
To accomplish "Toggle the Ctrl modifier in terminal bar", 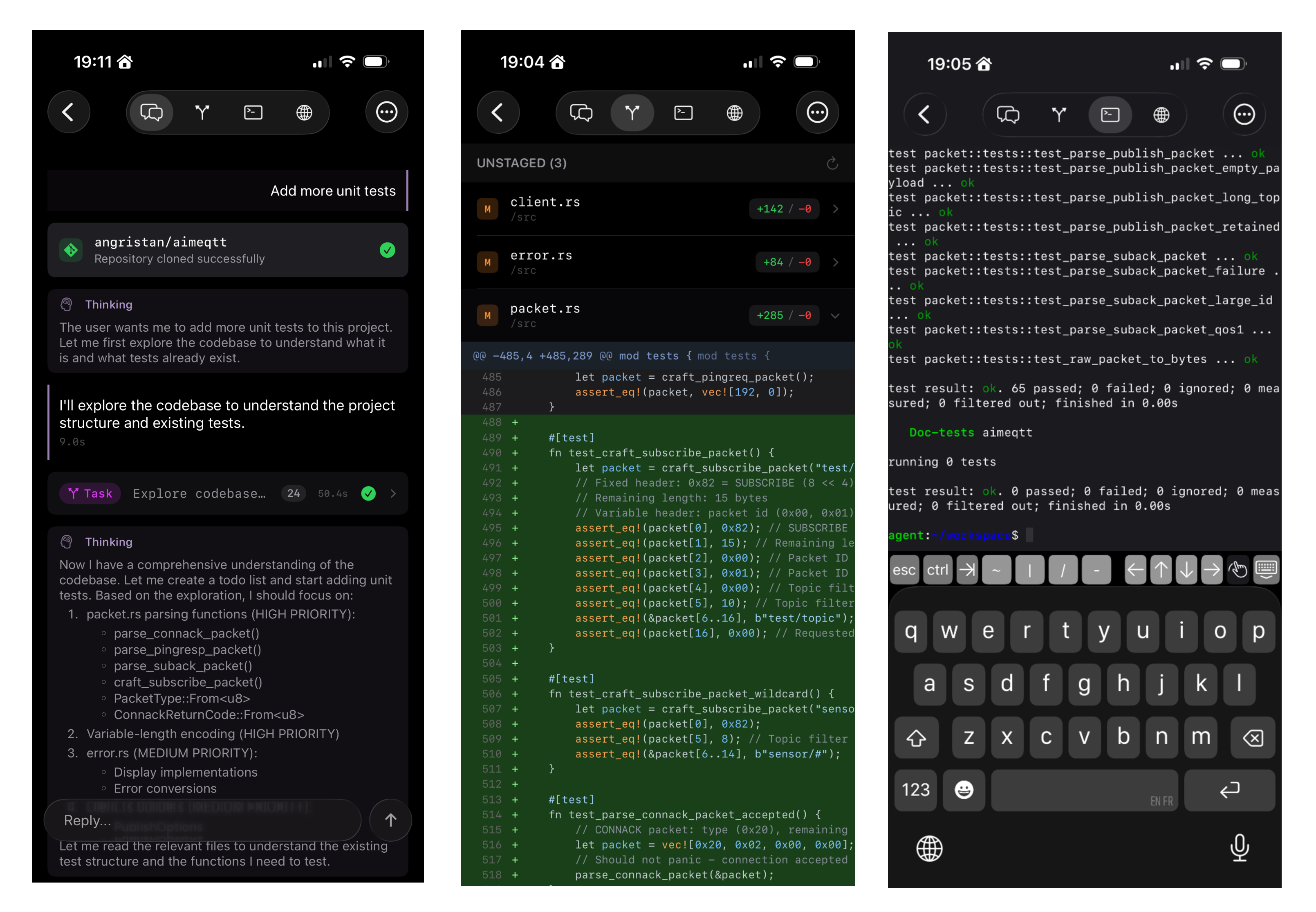I will click(937, 569).
